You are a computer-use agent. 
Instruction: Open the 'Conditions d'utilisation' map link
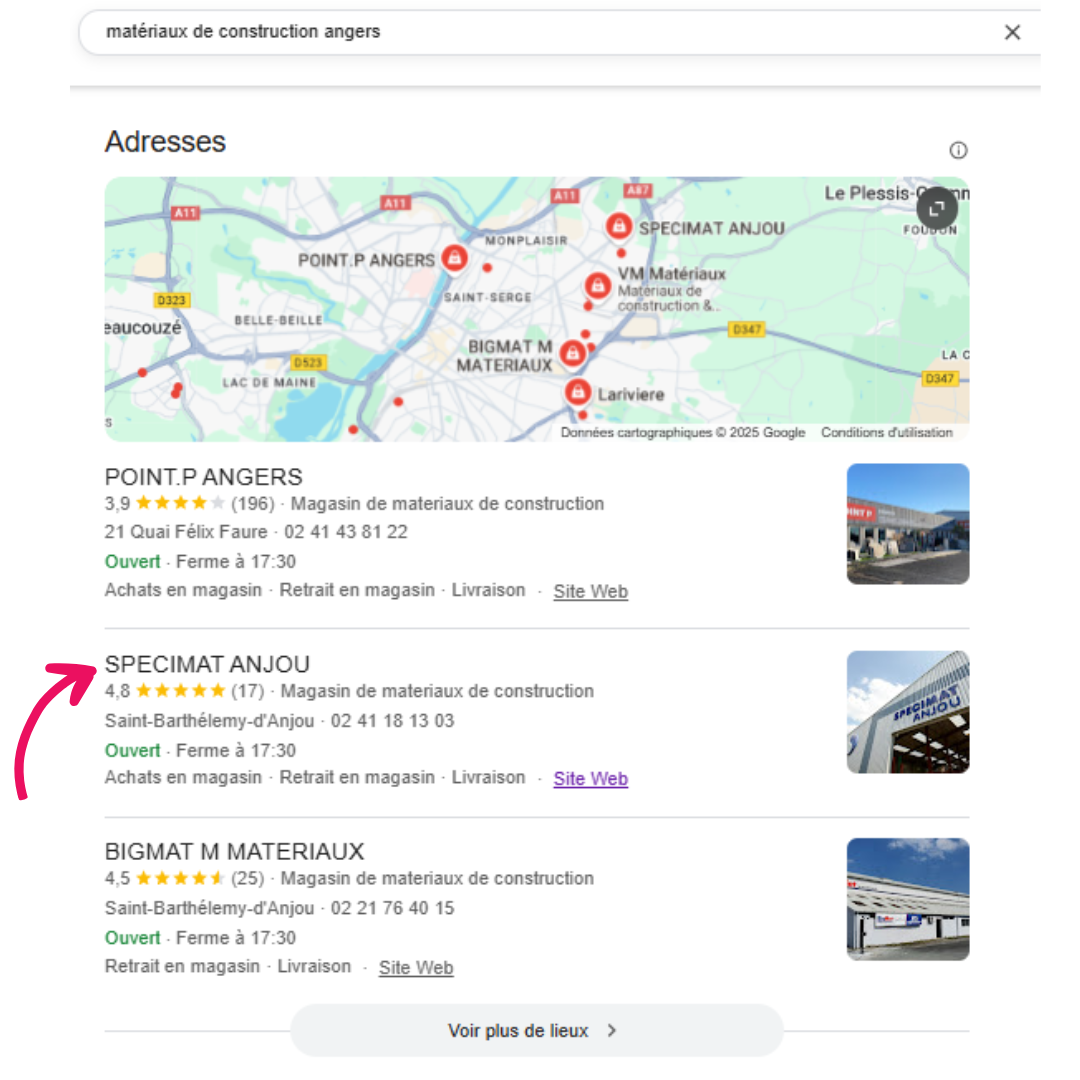coord(886,433)
